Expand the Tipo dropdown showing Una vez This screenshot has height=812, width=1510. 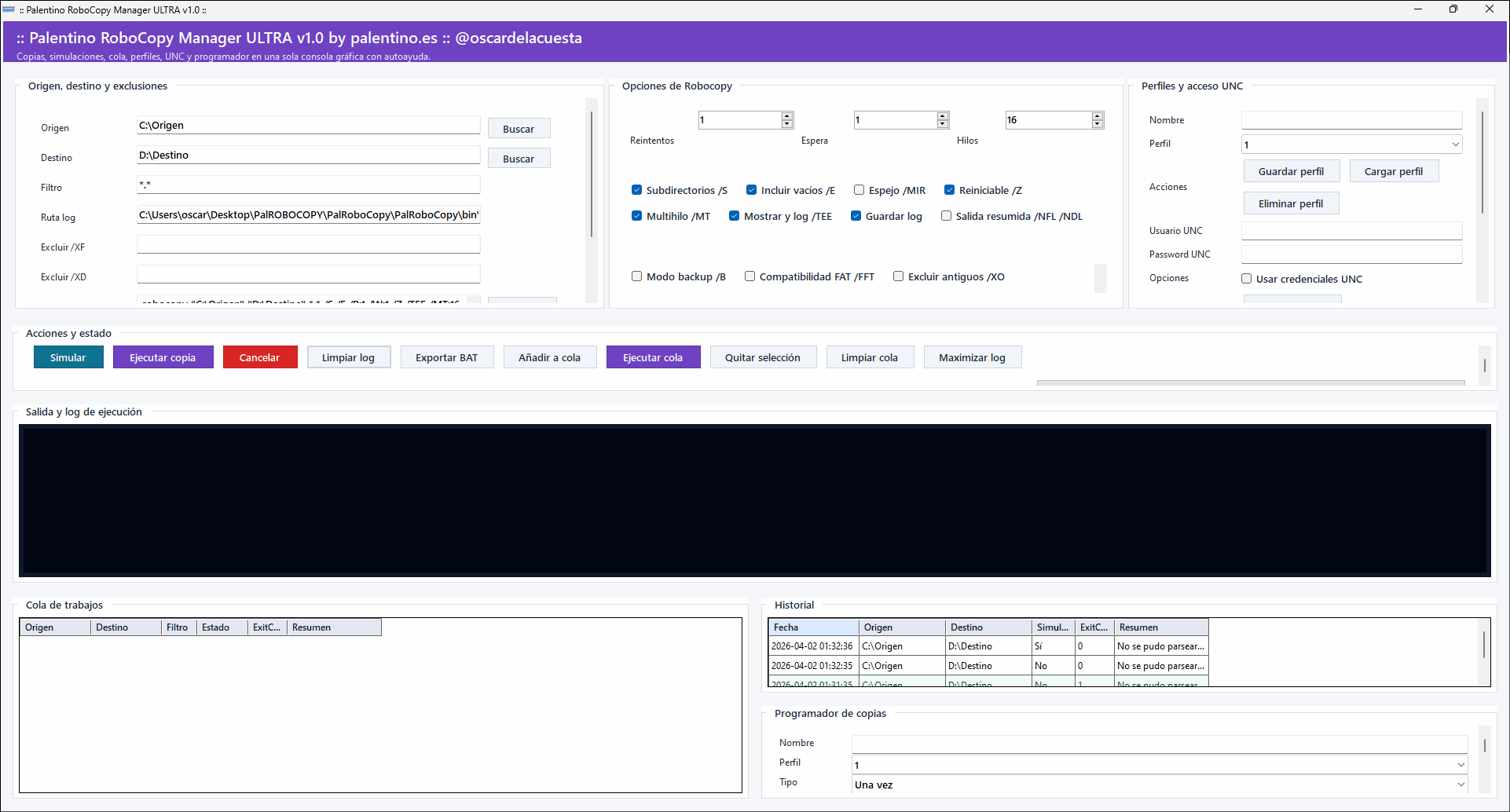coord(1461,785)
